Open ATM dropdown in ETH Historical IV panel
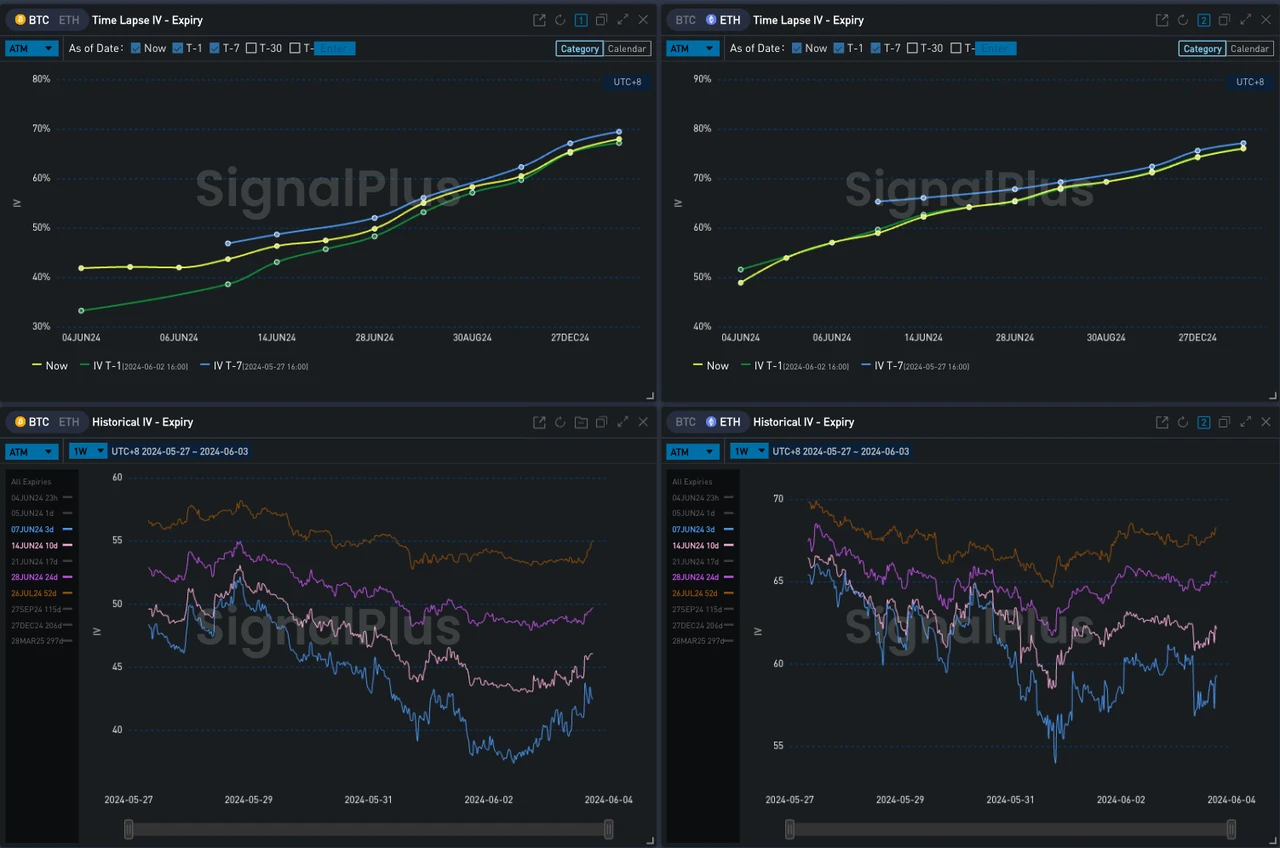Image resolution: width=1280 pixels, height=848 pixels. coord(692,451)
